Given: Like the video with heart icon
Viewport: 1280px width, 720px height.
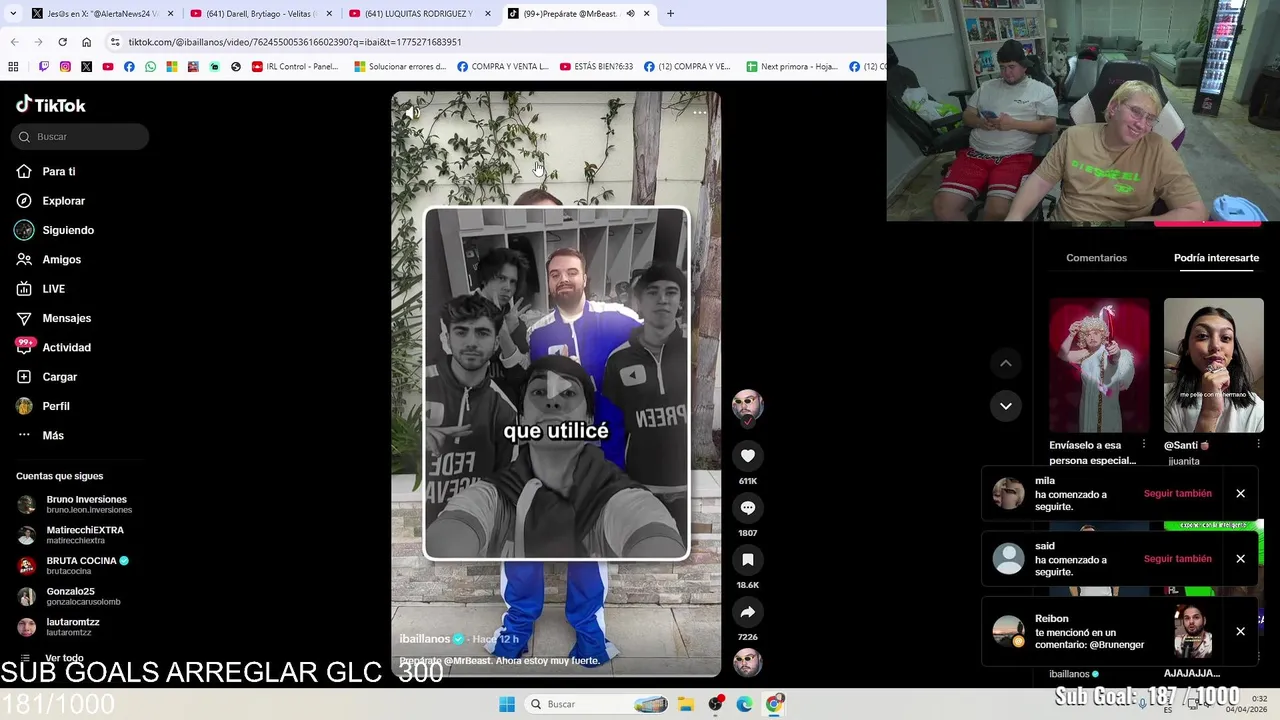Looking at the screenshot, I should [x=747, y=456].
